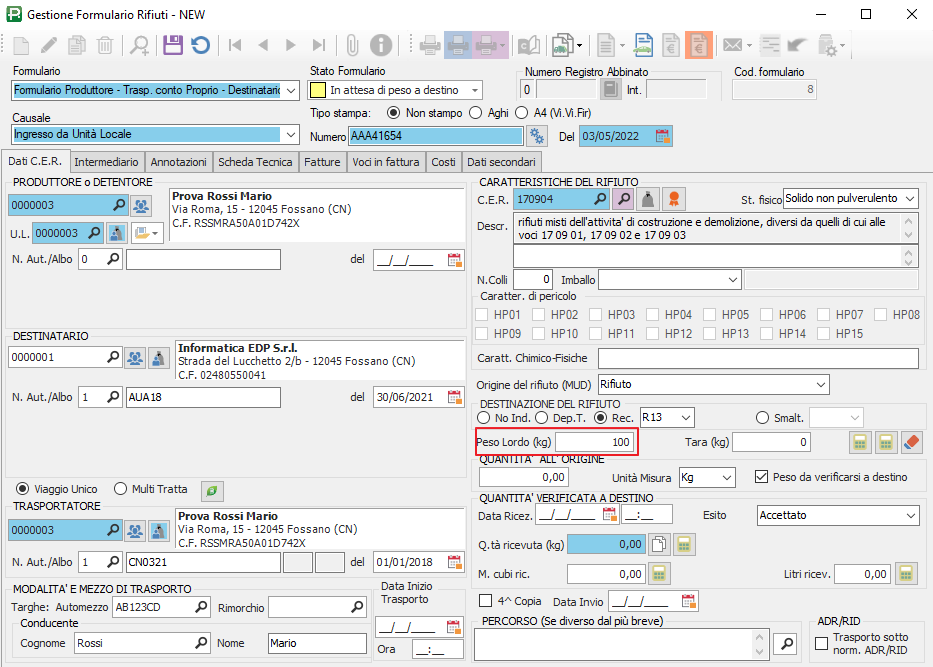Click the green leaf icon near Multi Tratta
This screenshot has width=933, height=667.
click(x=211, y=490)
